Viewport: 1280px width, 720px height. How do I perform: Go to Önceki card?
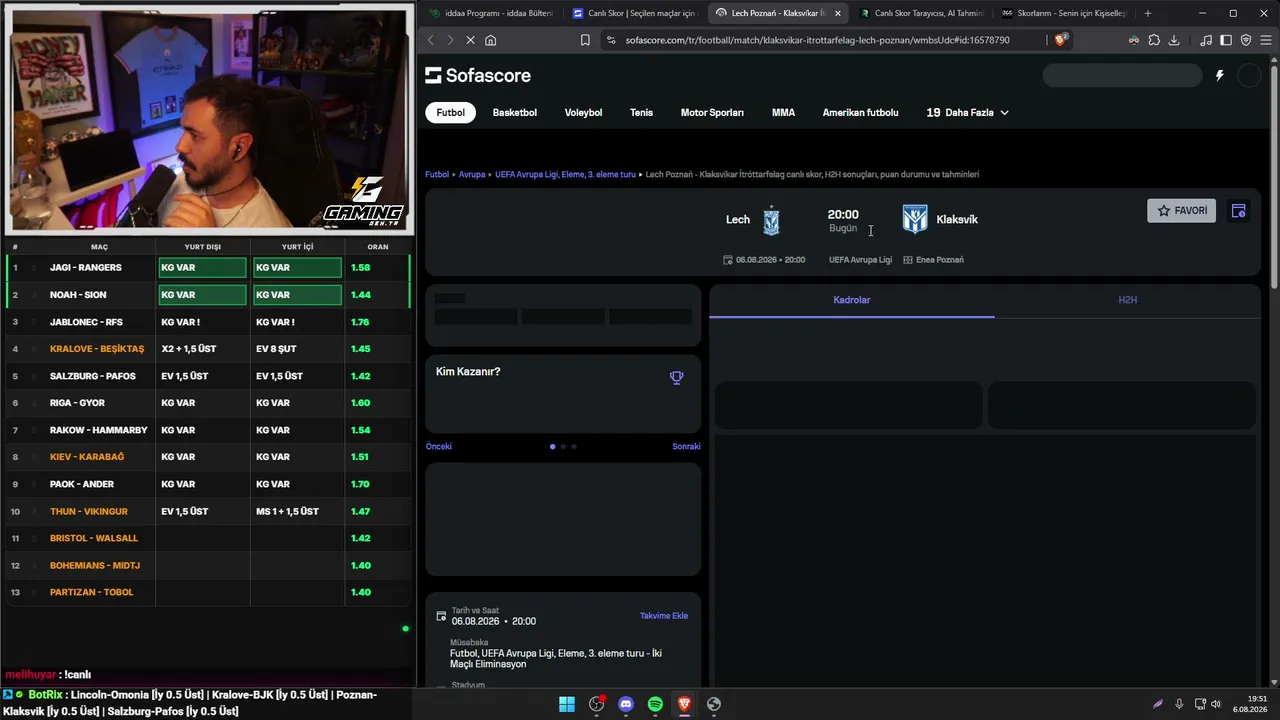click(x=439, y=447)
